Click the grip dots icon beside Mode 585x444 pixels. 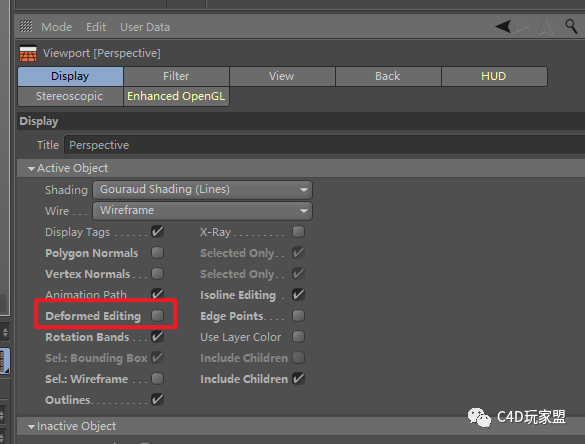click(26, 26)
